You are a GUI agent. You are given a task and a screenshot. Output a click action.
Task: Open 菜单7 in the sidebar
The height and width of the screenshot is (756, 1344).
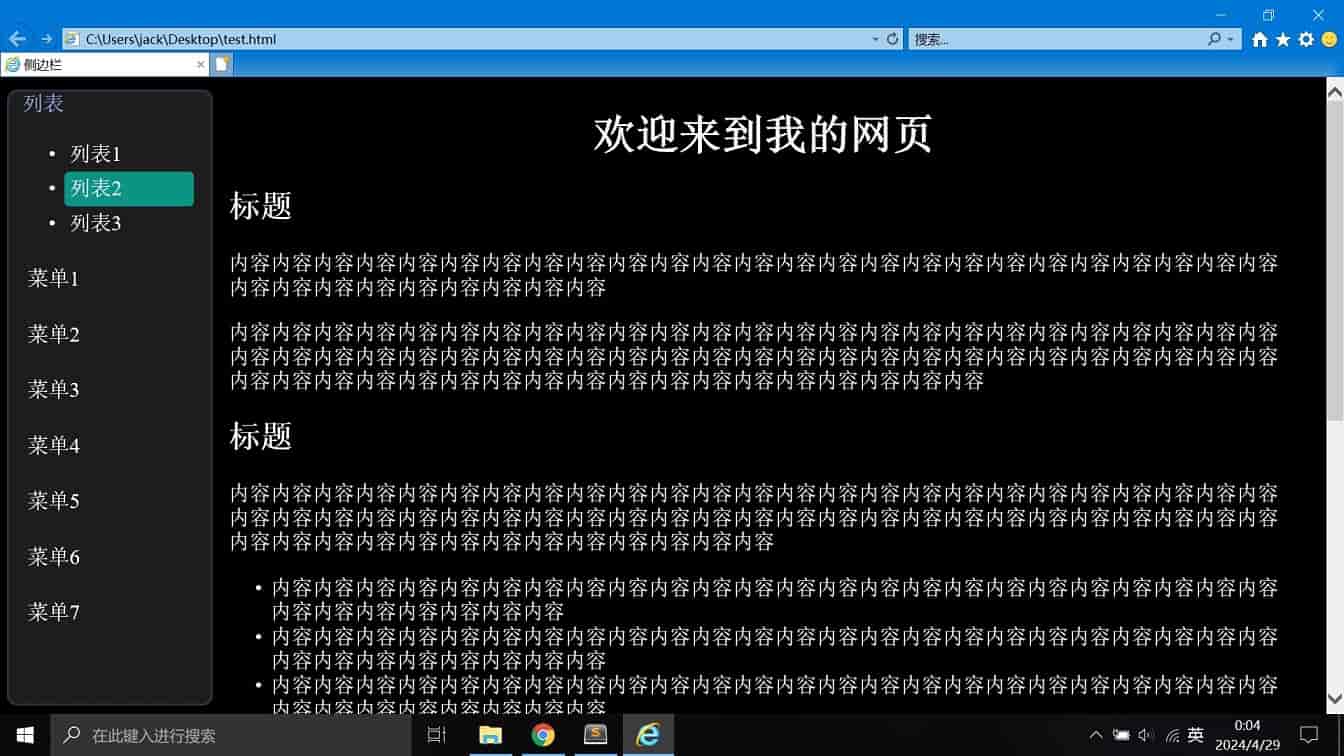pyautogui.click(x=54, y=612)
